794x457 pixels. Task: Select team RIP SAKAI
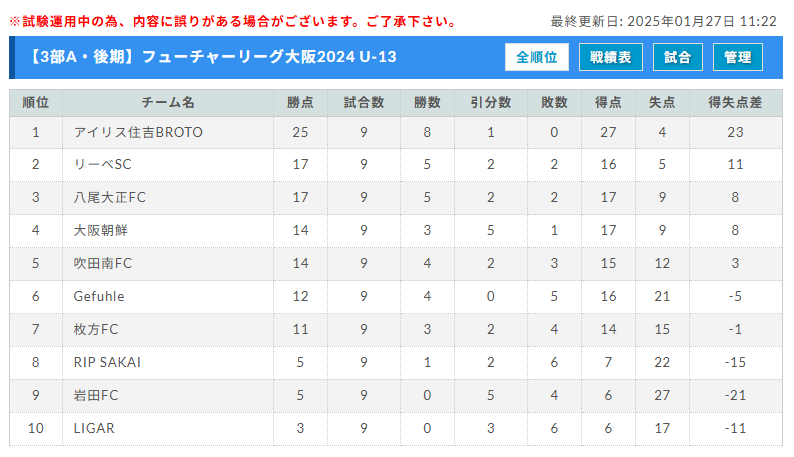coord(107,362)
